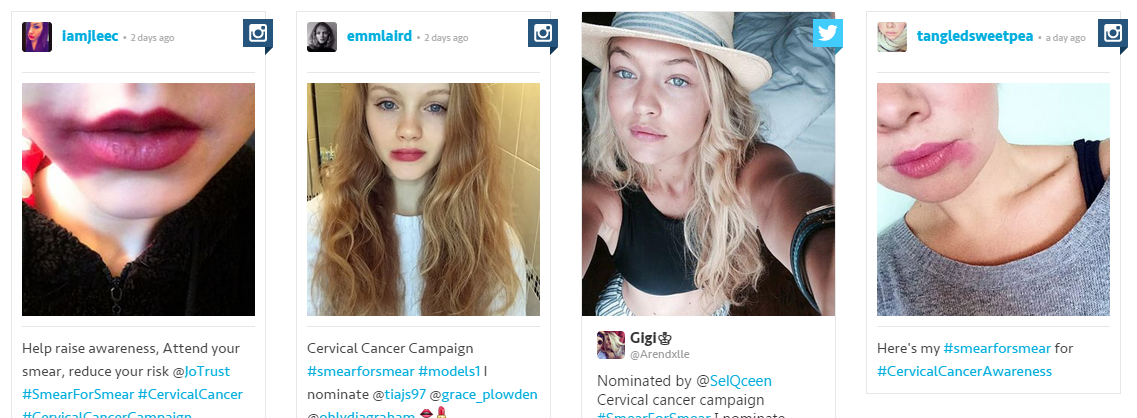Open the tangledsweetpea username link

(x=975, y=36)
